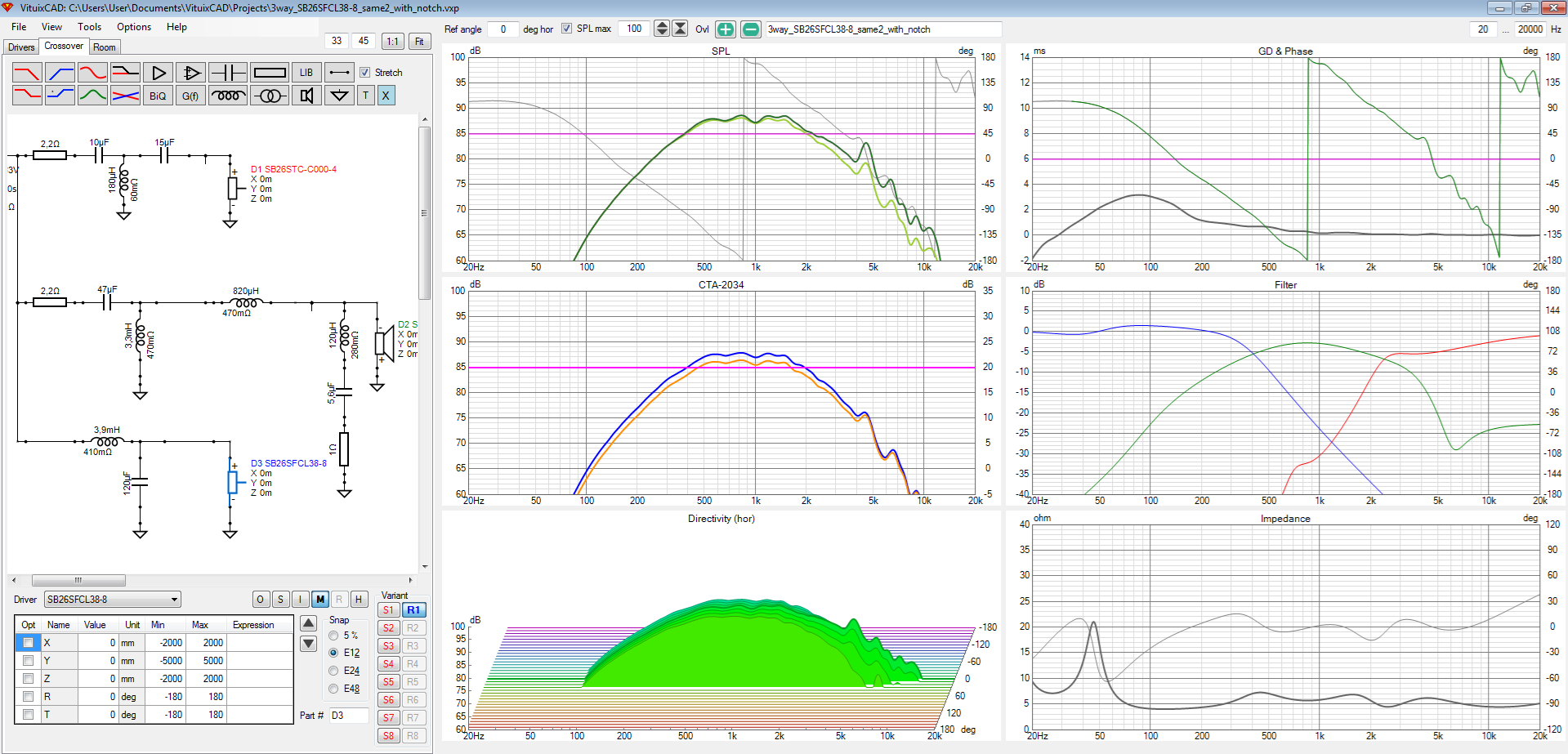Open the Options menu

pyautogui.click(x=134, y=27)
